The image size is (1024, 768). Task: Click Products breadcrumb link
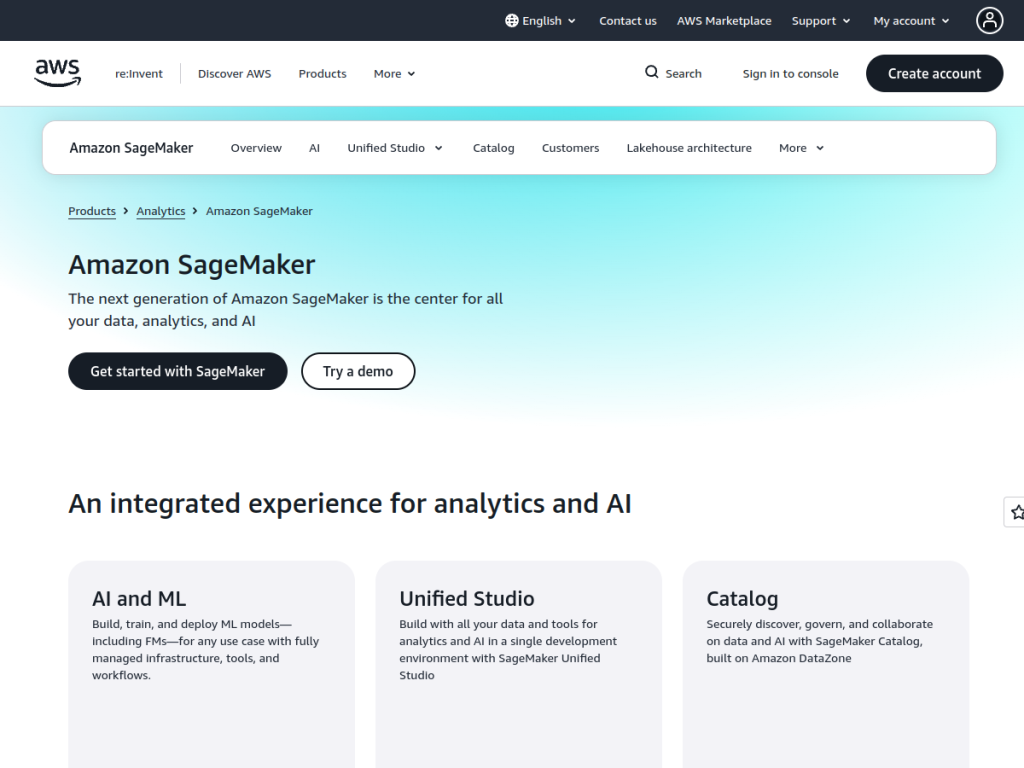coord(92,211)
